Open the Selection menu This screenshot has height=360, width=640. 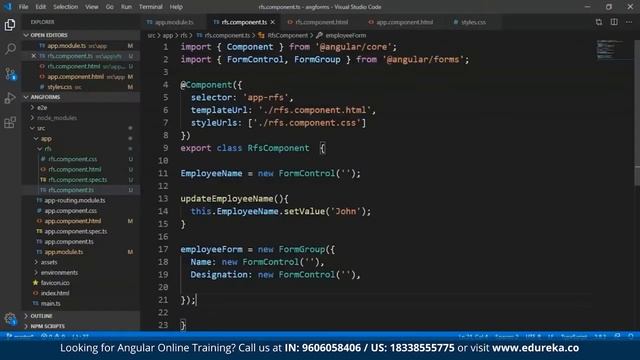pos(65,7)
